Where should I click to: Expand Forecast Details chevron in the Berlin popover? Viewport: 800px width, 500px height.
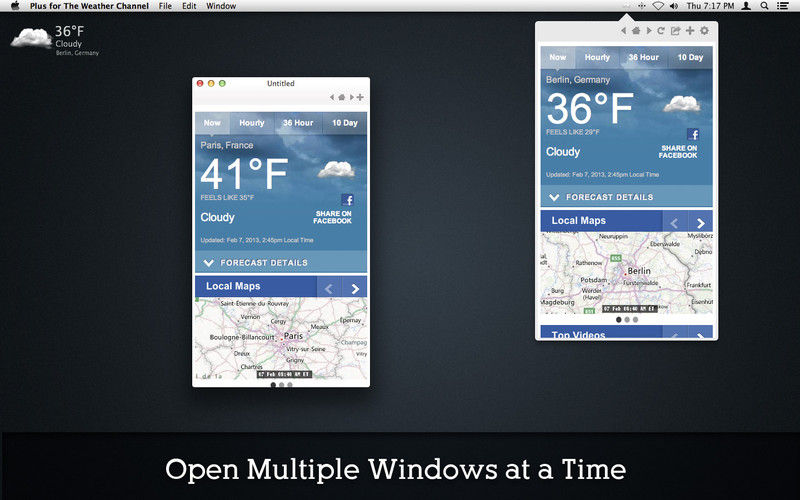click(554, 197)
